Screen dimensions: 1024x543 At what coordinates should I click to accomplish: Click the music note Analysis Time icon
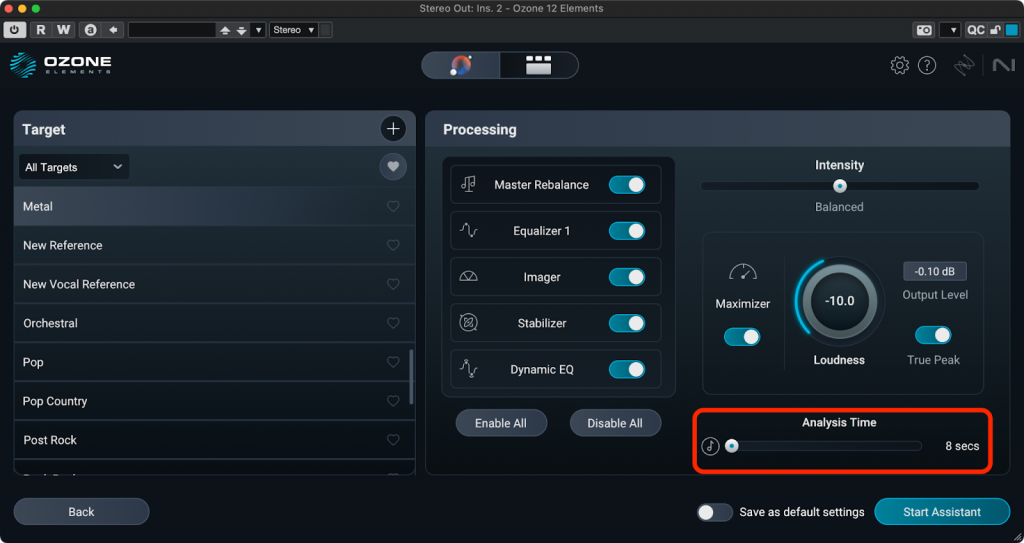[710, 446]
